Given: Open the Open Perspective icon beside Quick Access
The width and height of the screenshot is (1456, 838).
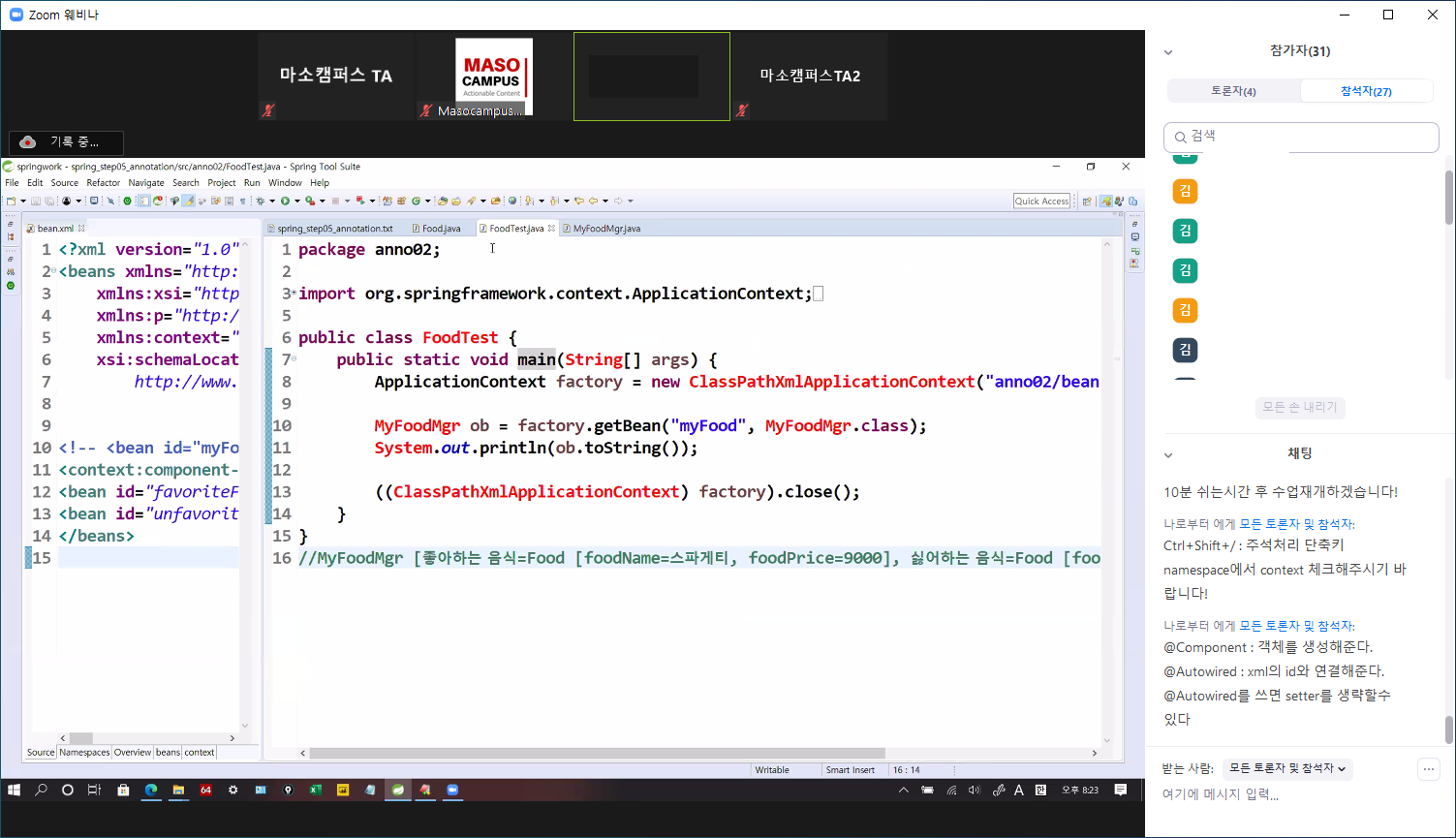Looking at the screenshot, I should 1087,202.
